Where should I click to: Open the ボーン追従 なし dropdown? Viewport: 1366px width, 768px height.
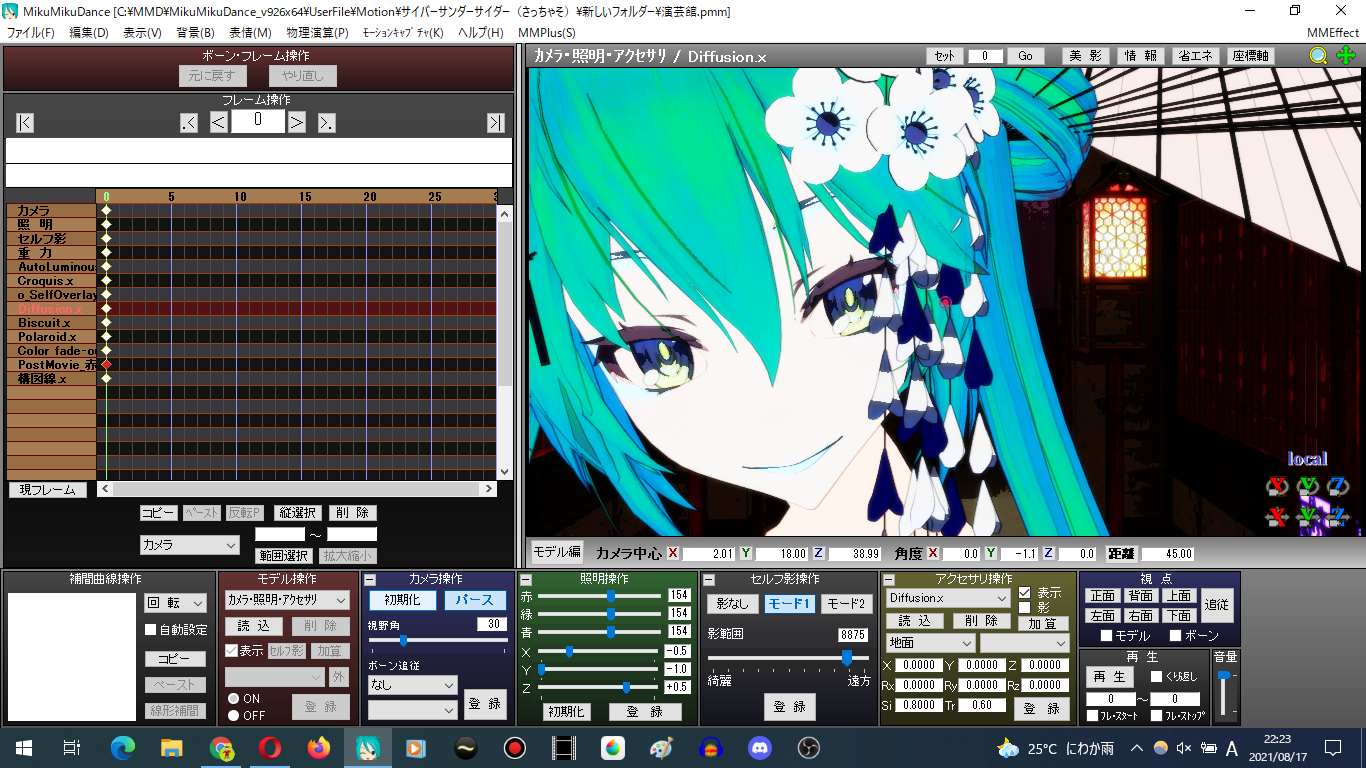(x=412, y=685)
